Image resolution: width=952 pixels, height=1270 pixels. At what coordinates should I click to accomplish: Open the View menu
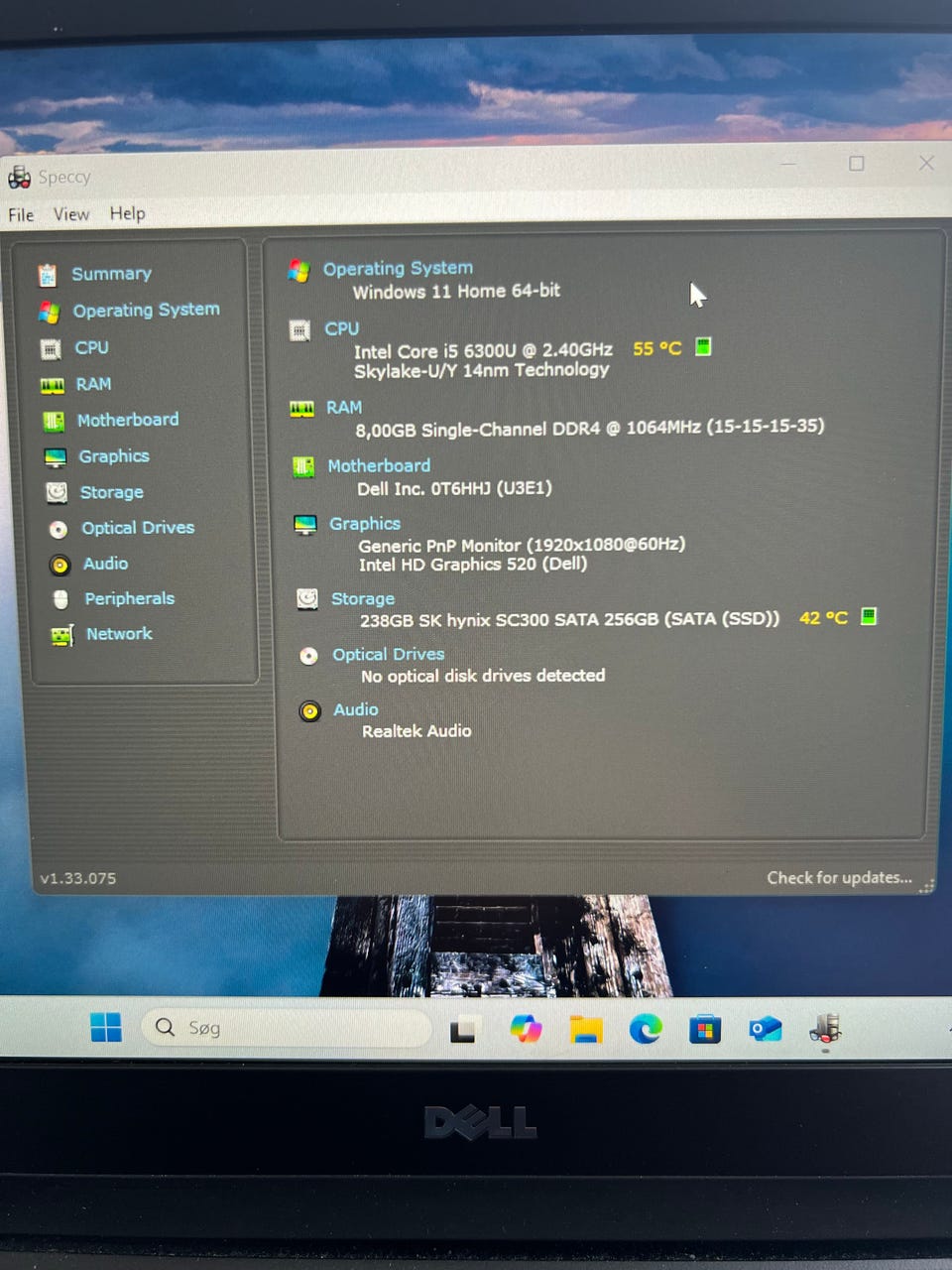tap(71, 213)
